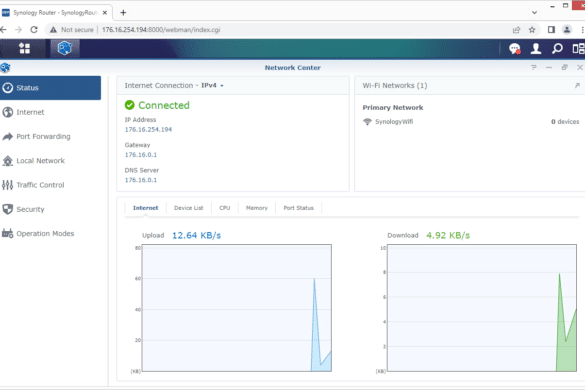Click the Gateway 176.16.0.1 link
This screenshot has height=390, width=585.
[x=141, y=155]
